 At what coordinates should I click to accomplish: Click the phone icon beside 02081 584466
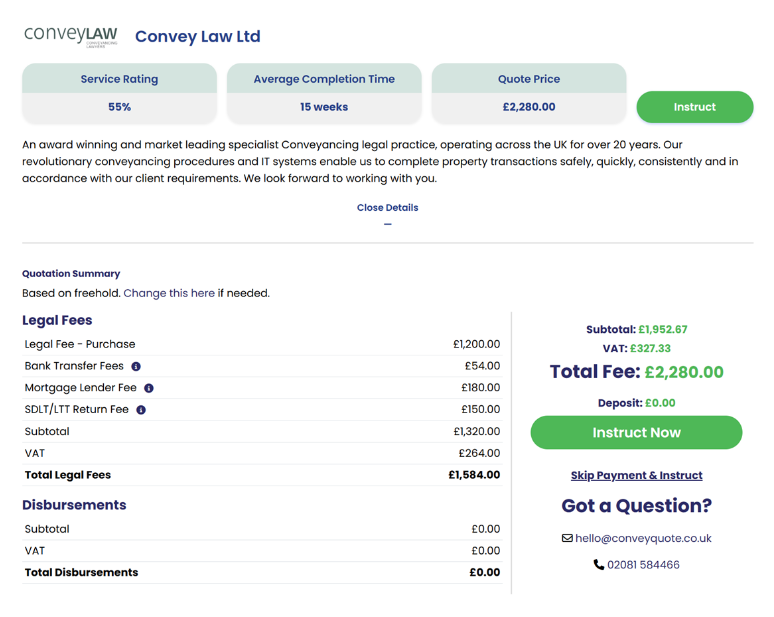pos(599,565)
